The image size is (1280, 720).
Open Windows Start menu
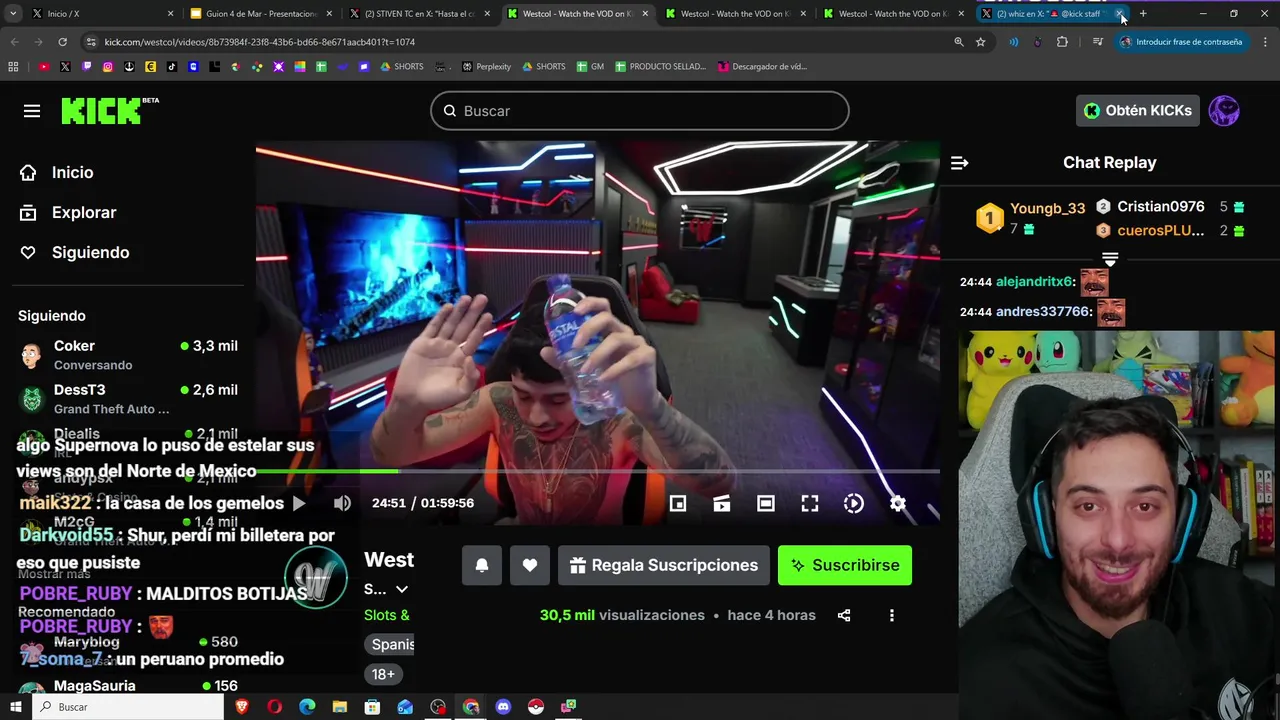click(x=15, y=707)
